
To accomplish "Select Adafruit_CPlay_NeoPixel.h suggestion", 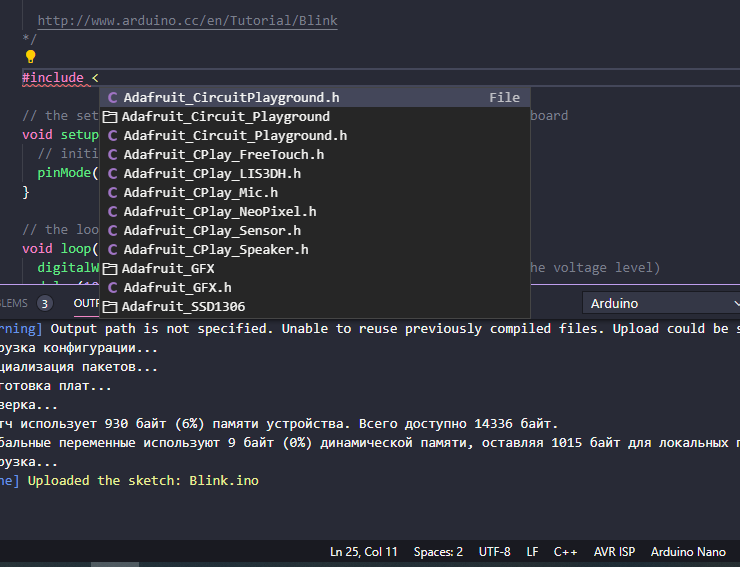I will coord(315,212).
